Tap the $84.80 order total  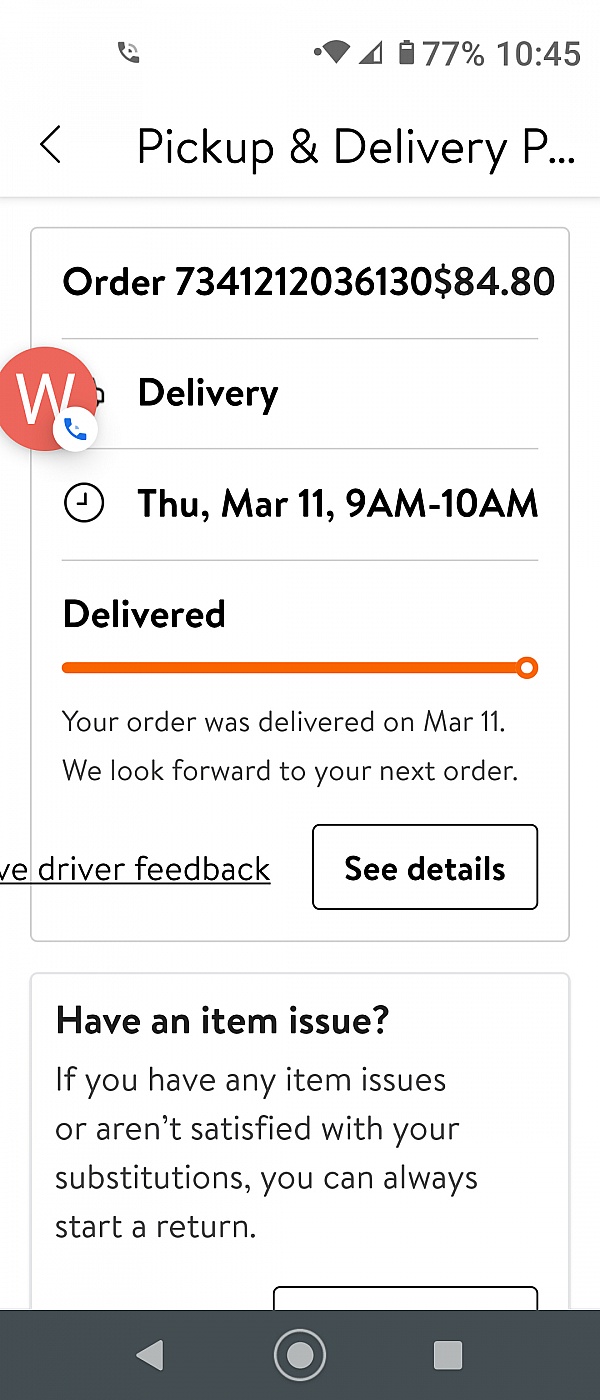pos(495,282)
